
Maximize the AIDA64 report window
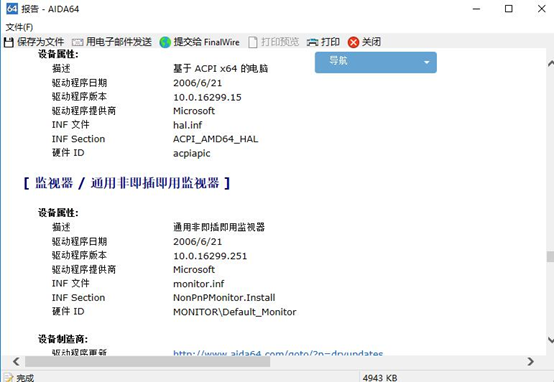pos(508,9)
